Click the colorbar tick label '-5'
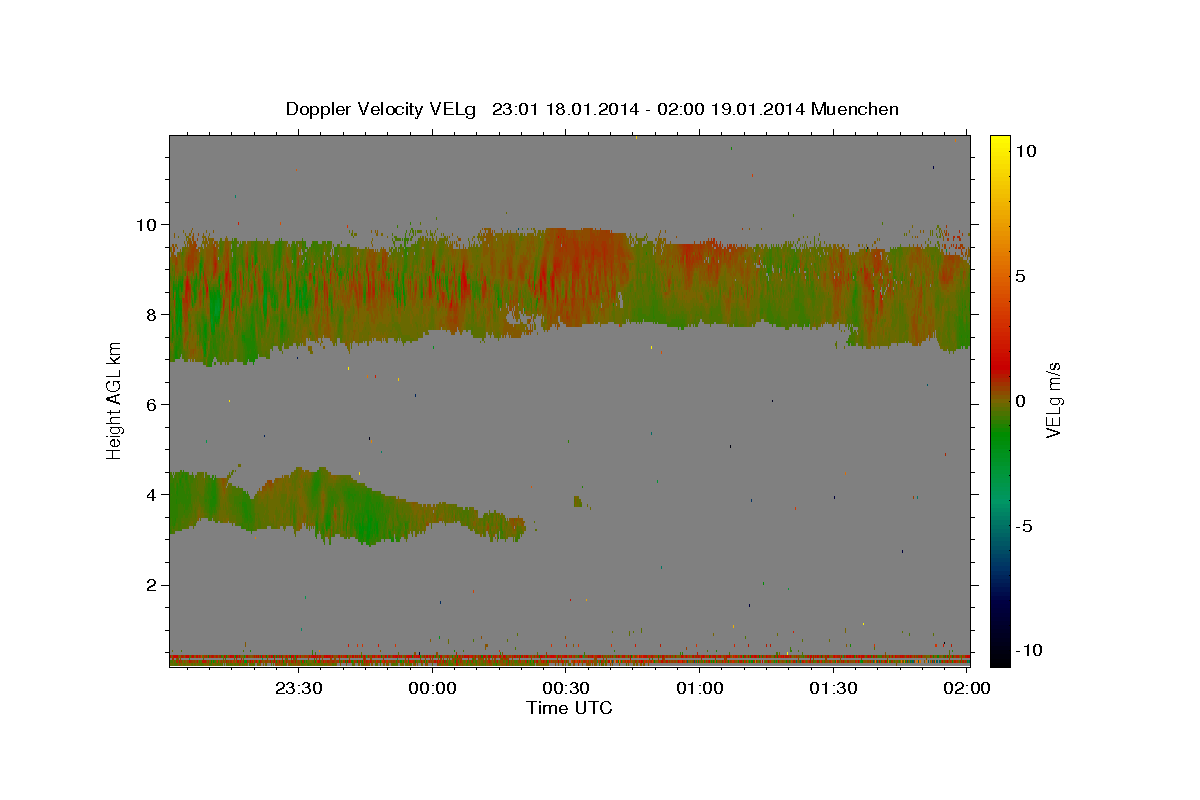Image resolution: width=1200 pixels, height=800 pixels. pos(1024,526)
